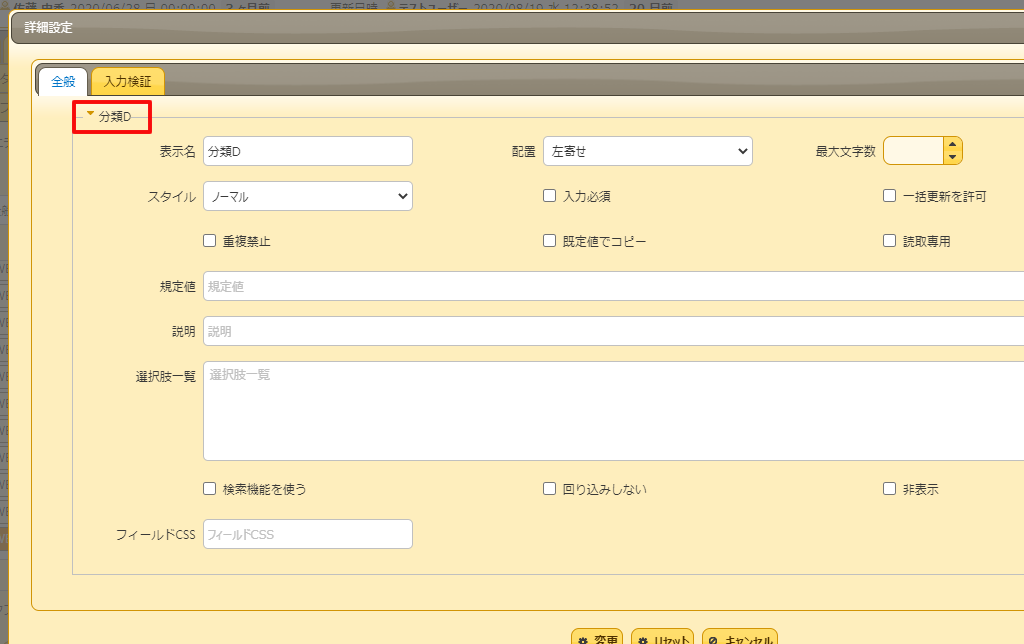The height and width of the screenshot is (644, 1024).
Task: Check the 既定値でコピー option
Action: 549,240
